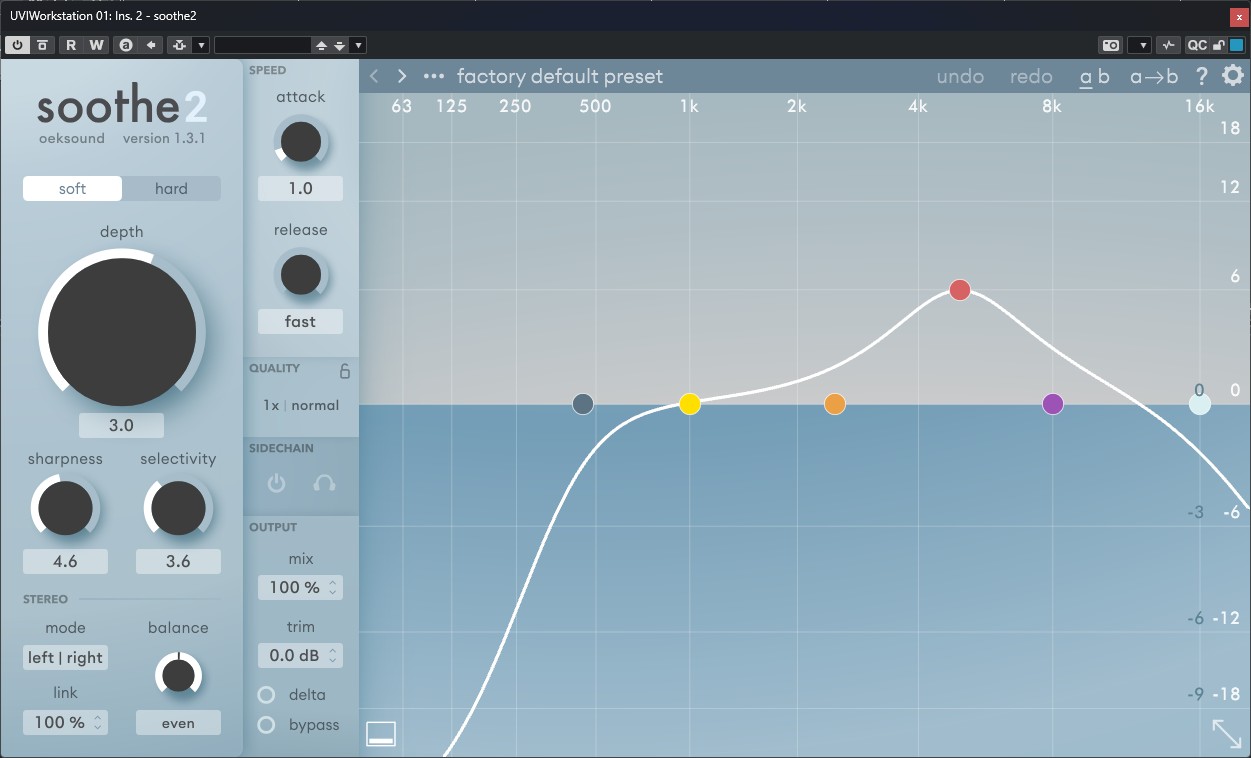Toggle the sidechain headphones listen icon
Screen dimensions: 1251x758
click(324, 483)
